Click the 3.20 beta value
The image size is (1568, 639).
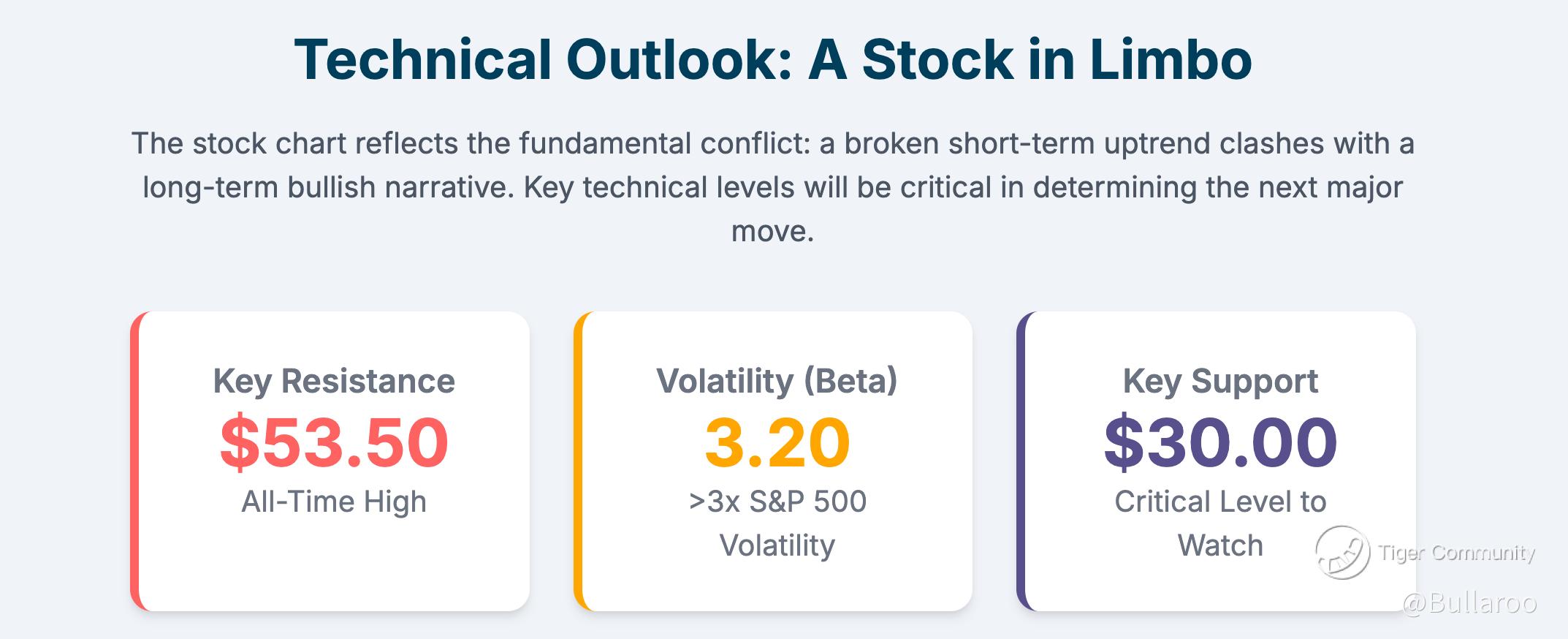(x=777, y=442)
